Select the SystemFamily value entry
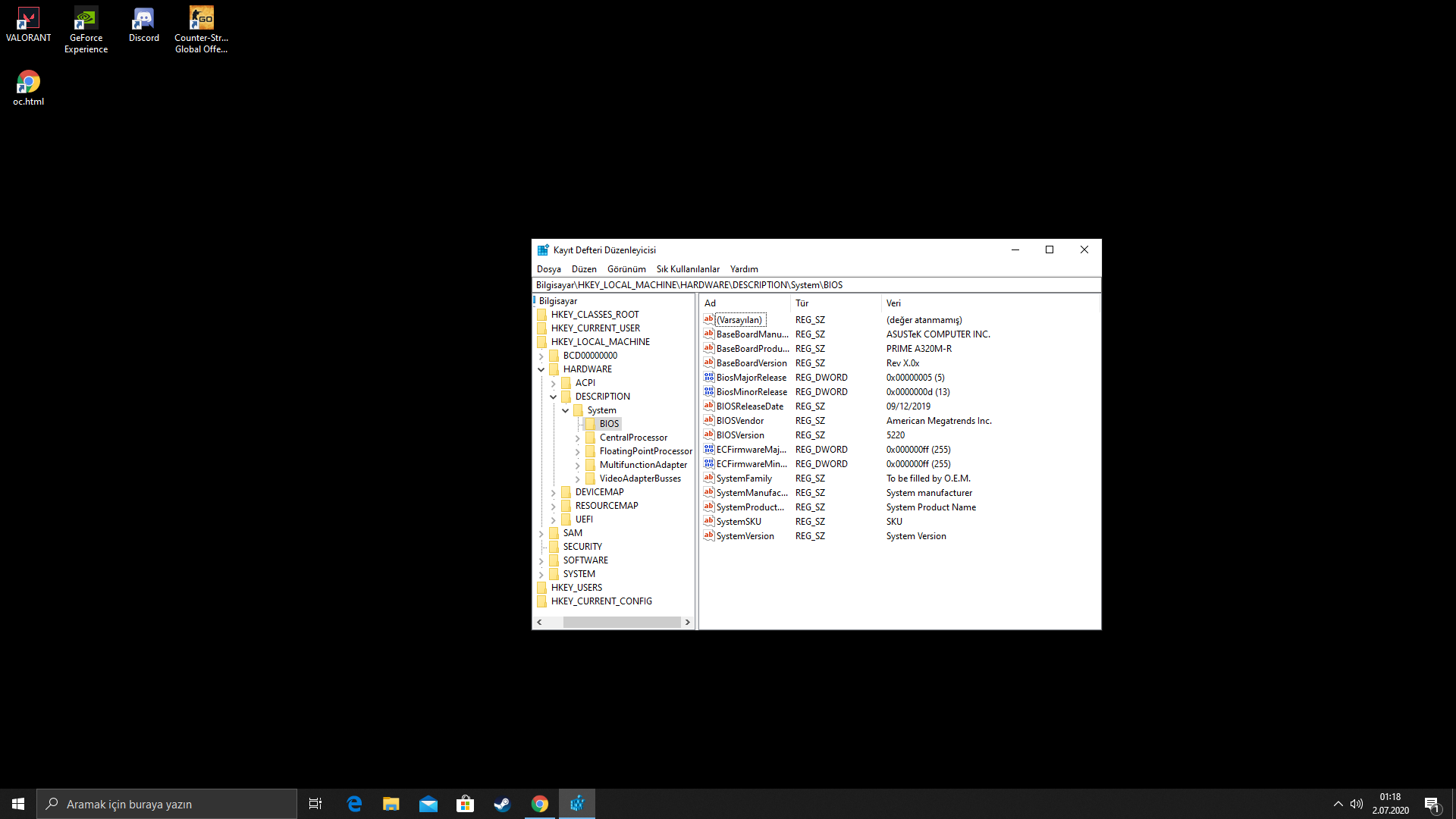This screenshot has width=1456, height=819. click(743, 479)
